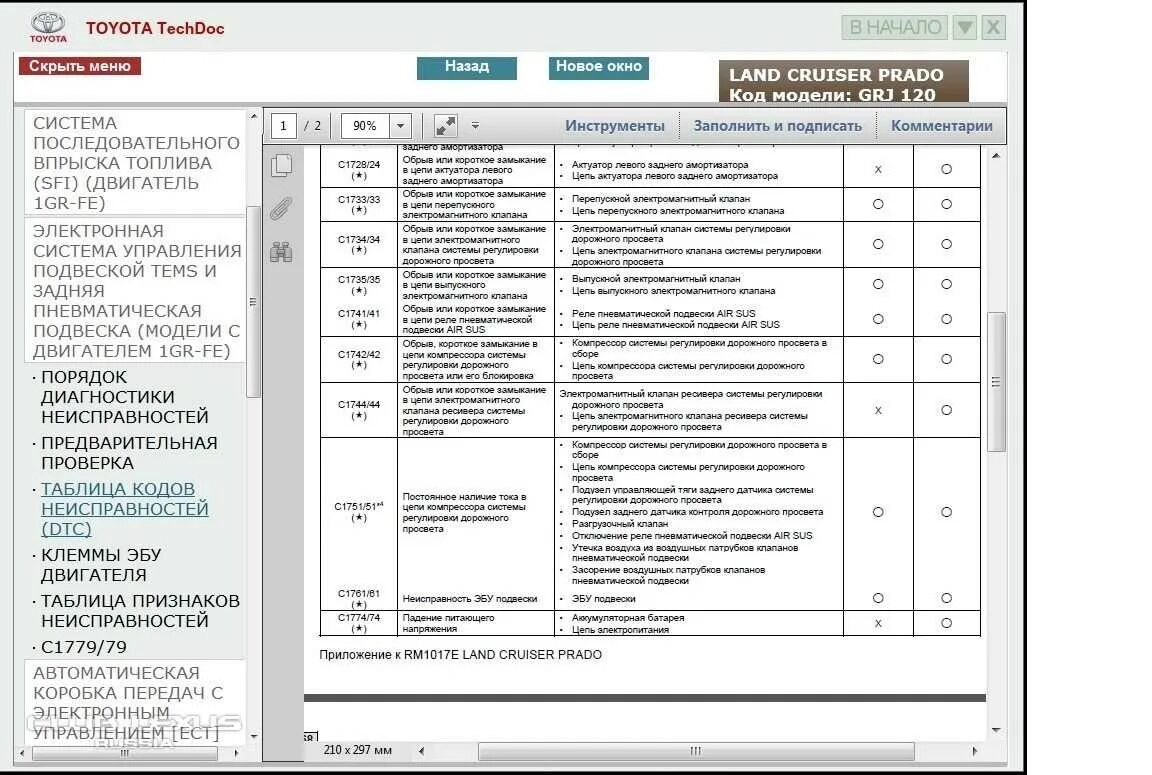This screenshot has width=1152, height=775.
Task: Click DTC code C1734/34 cell
Action: click(359, 245)
